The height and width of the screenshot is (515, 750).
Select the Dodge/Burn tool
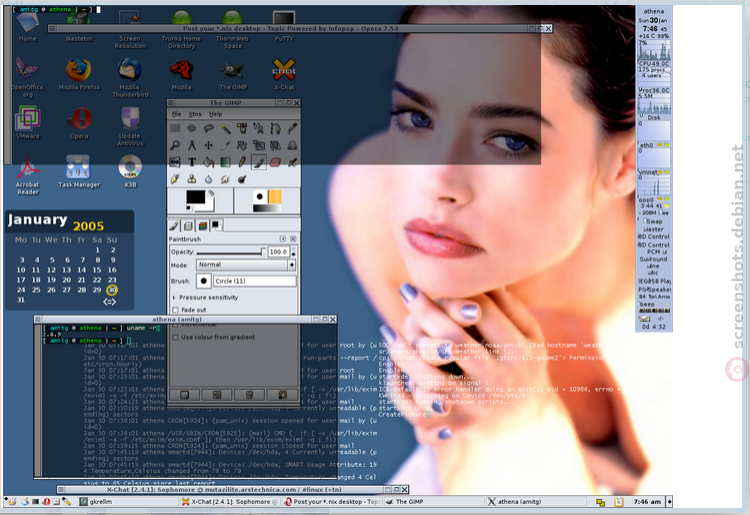tap(242, 179)
